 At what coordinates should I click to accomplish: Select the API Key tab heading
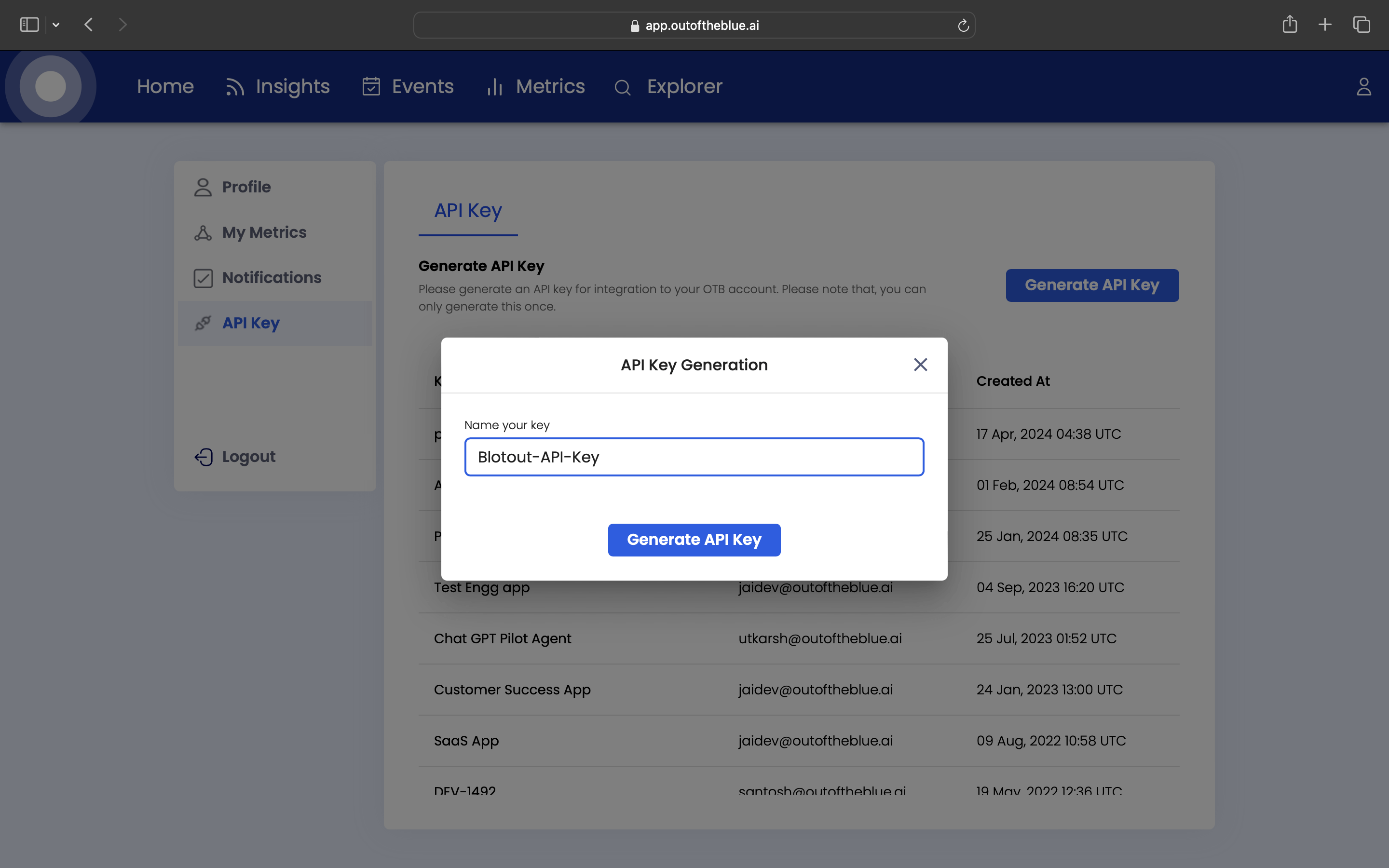[x=468, y=211]
